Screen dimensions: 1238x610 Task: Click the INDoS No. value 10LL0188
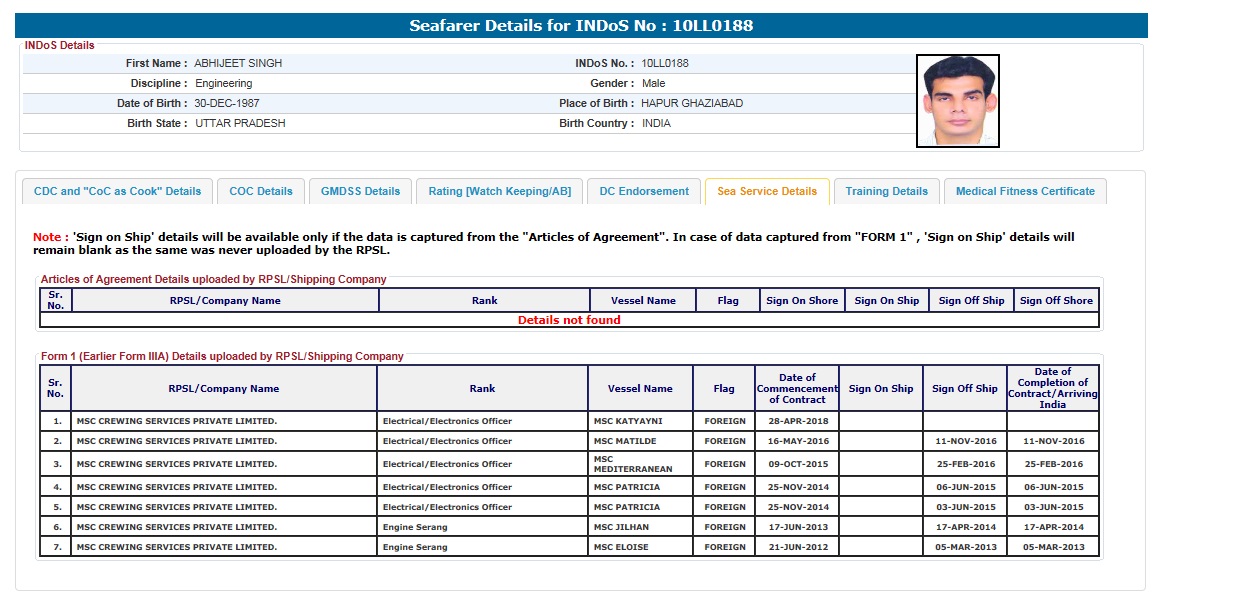coord(665,63)
